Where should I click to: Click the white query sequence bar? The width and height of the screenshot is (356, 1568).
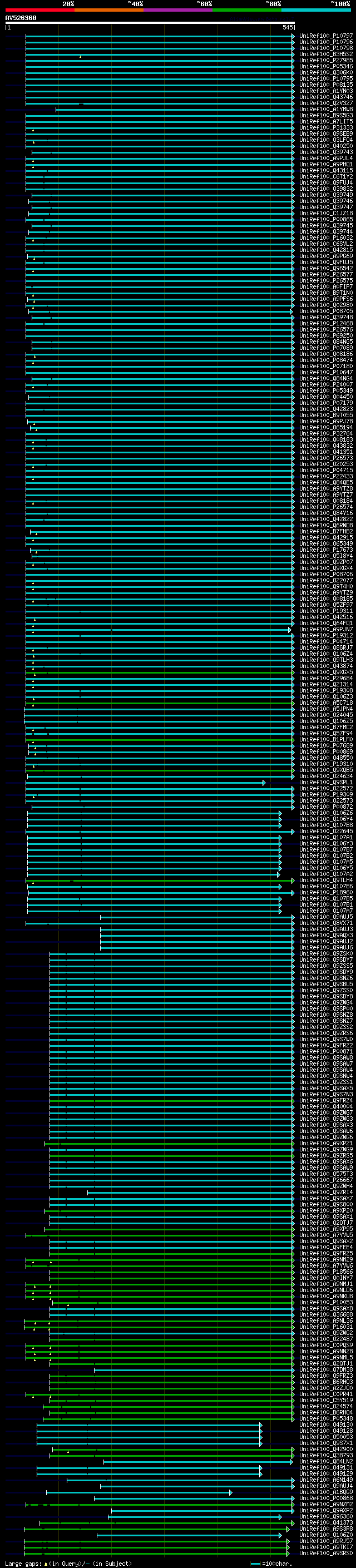pos(150,22)
